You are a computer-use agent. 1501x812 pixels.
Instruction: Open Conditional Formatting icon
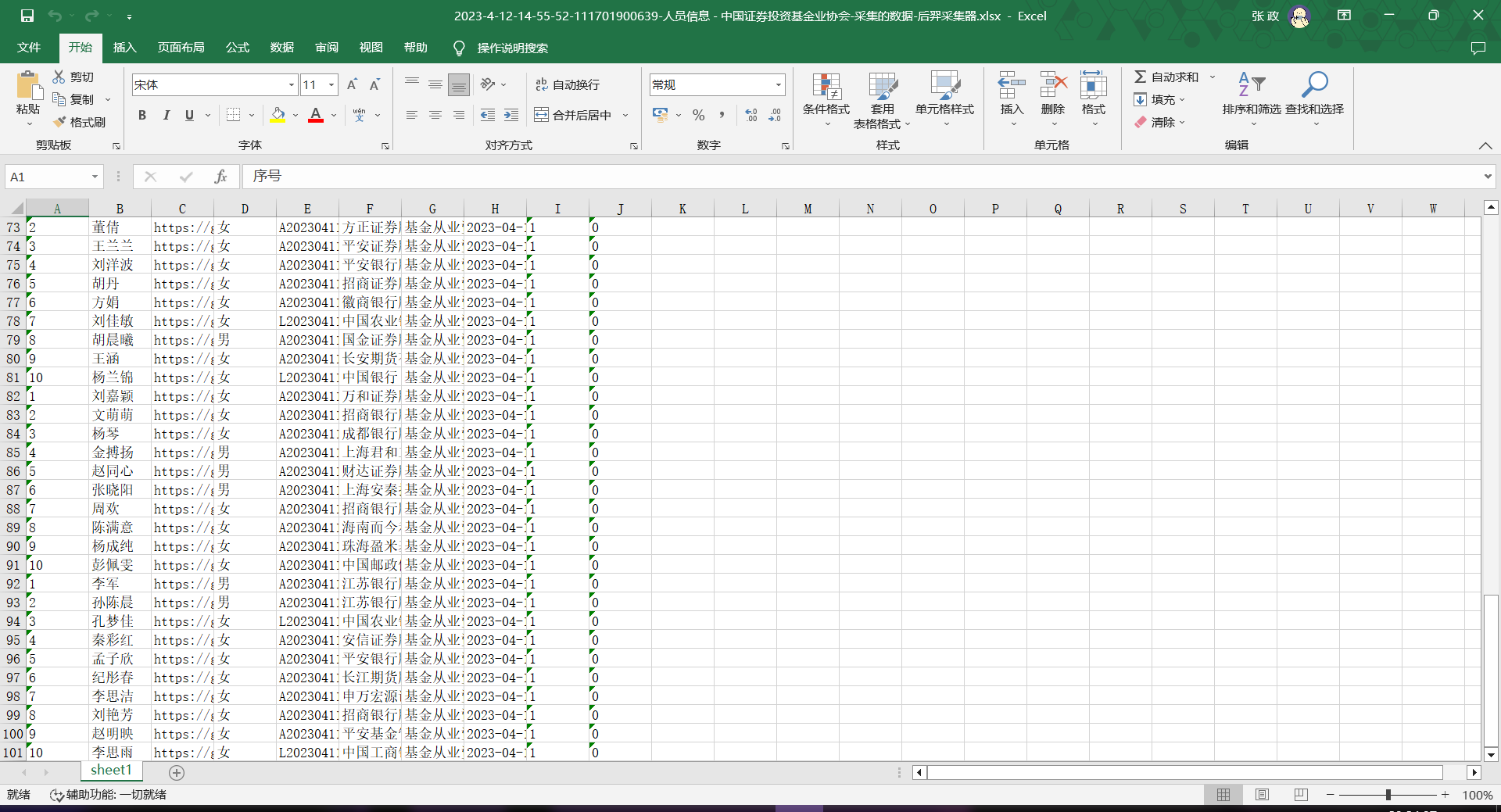click(826, 87)
